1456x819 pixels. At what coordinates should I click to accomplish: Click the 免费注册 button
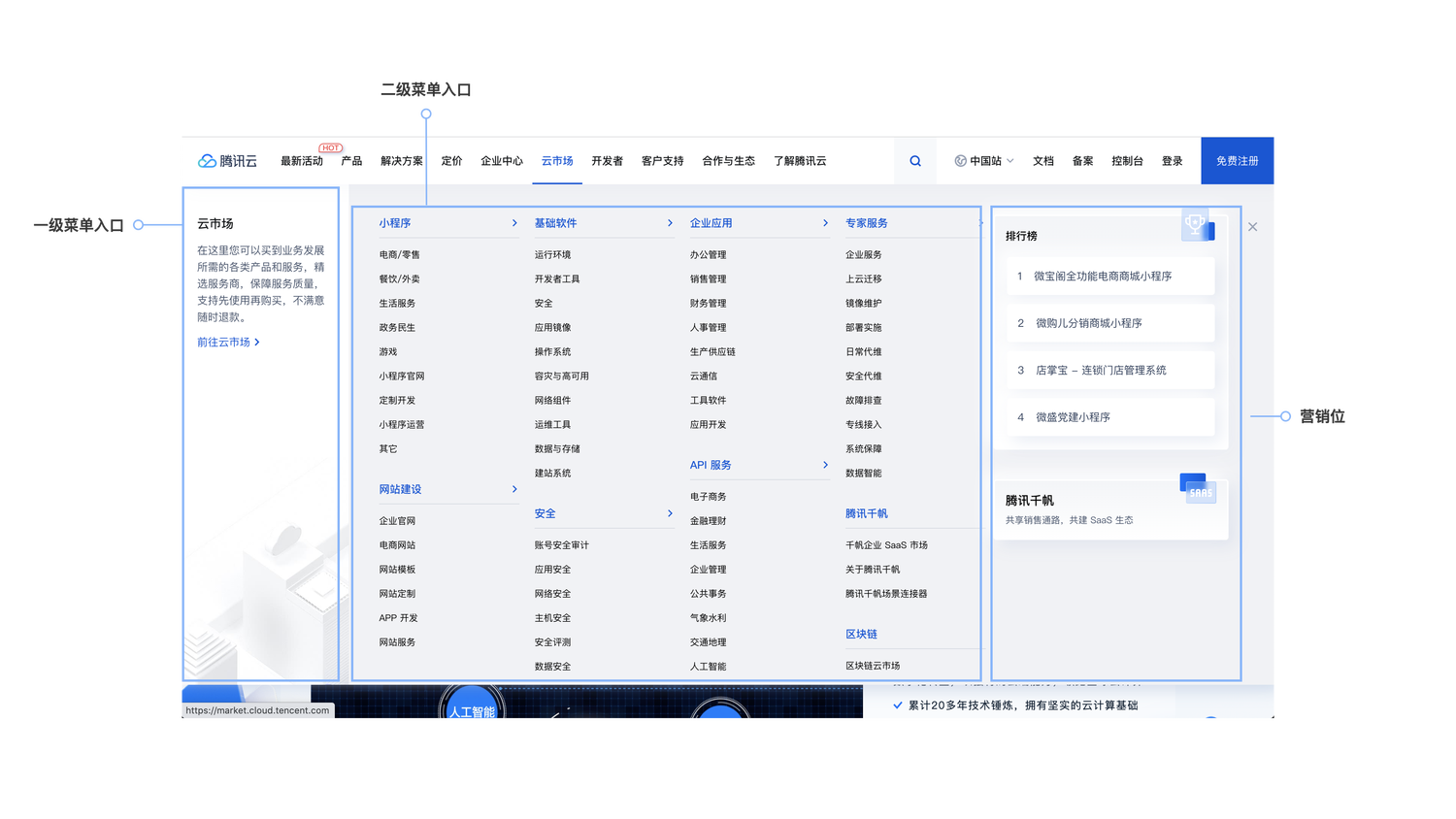[1237, 161]
